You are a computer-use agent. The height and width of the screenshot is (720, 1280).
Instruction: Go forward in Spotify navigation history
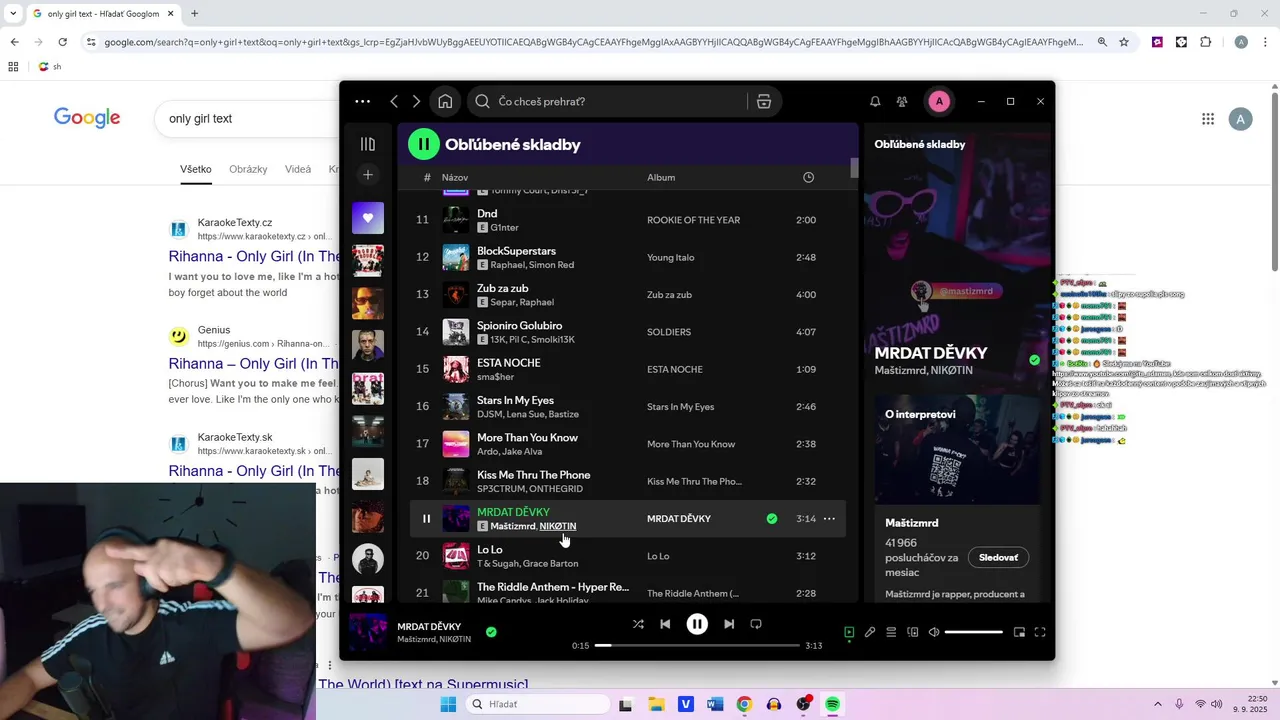tap(417, 101)
